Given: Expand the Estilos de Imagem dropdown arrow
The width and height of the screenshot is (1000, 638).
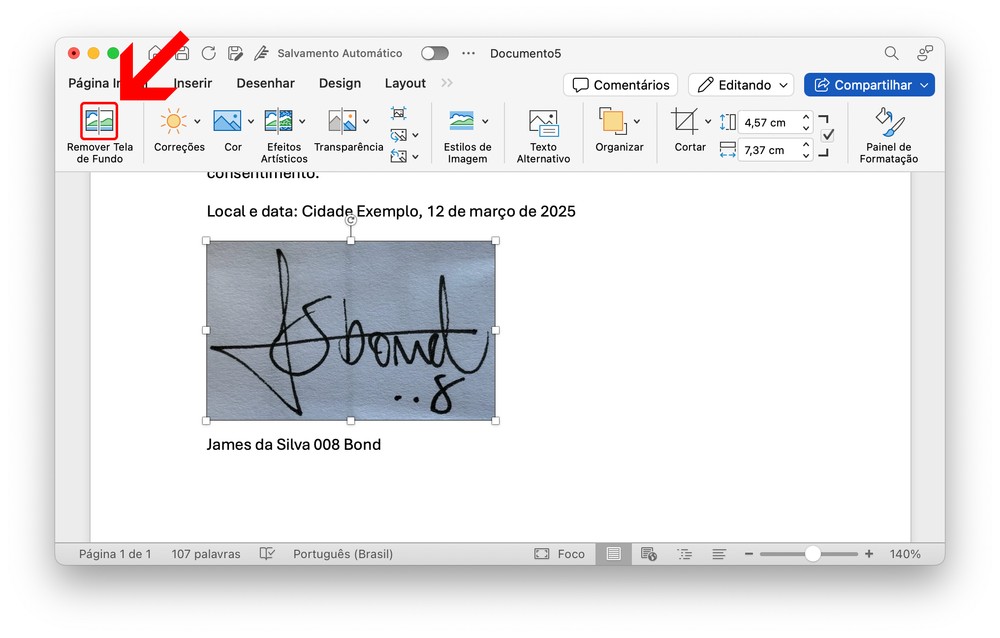Looking at the screenshot, I should (x=485, y=122).
